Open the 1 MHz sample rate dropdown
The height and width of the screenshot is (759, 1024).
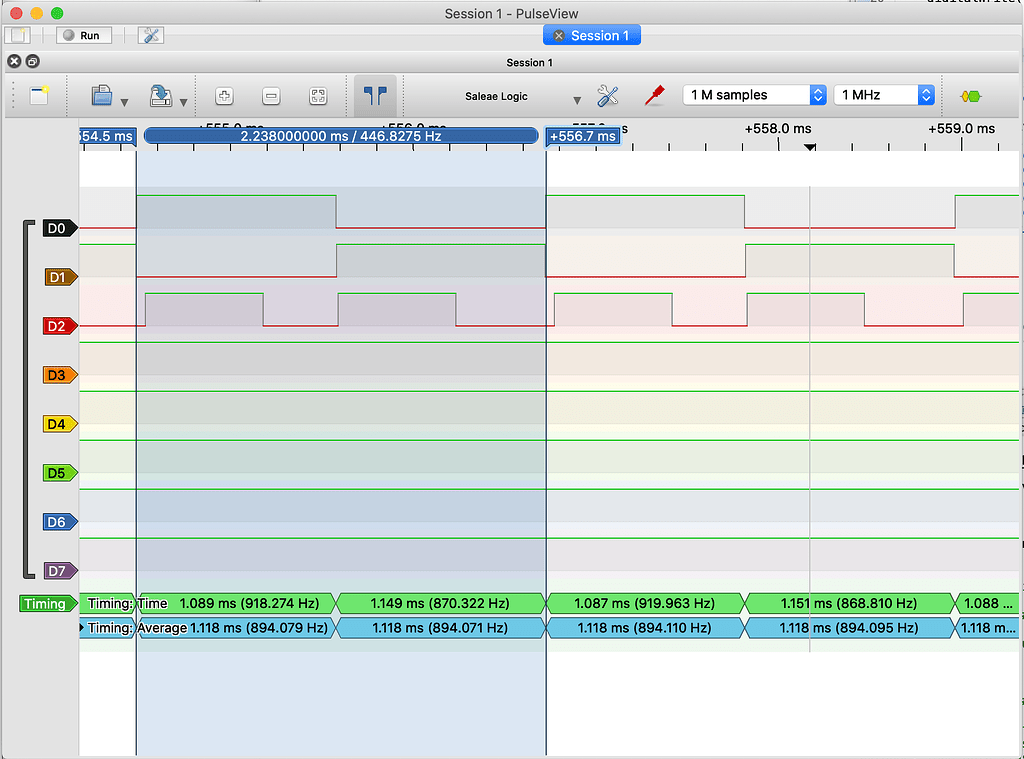tap(884, 95)
